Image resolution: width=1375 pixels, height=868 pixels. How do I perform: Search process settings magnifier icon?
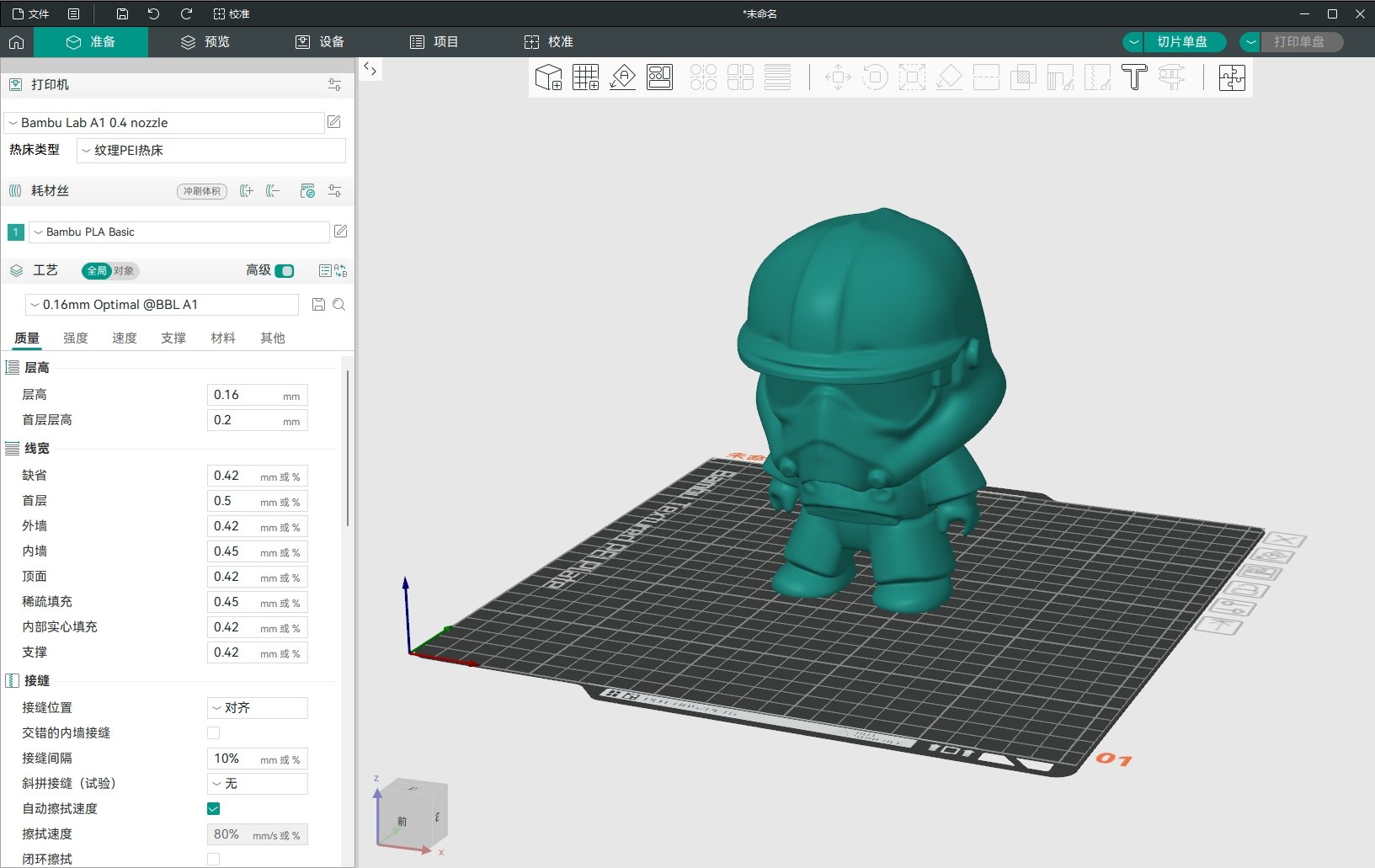tap(339, 305)
